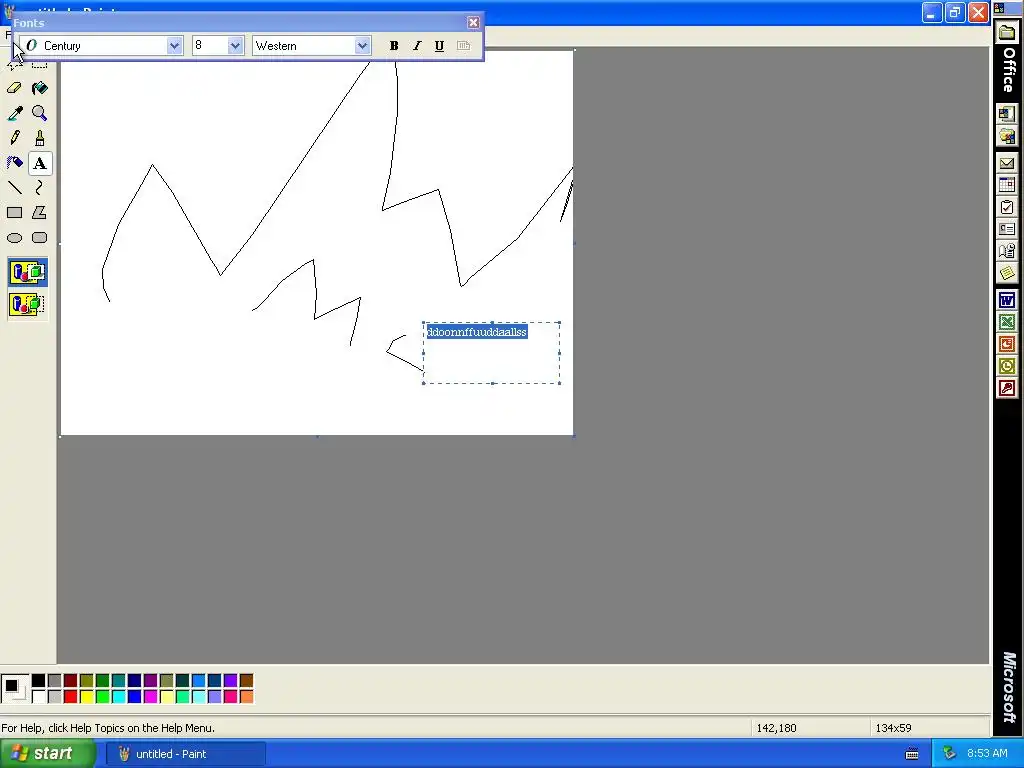Pick the orange color swatch
This screenshot has width=1024, height=768.
[246, 697]
